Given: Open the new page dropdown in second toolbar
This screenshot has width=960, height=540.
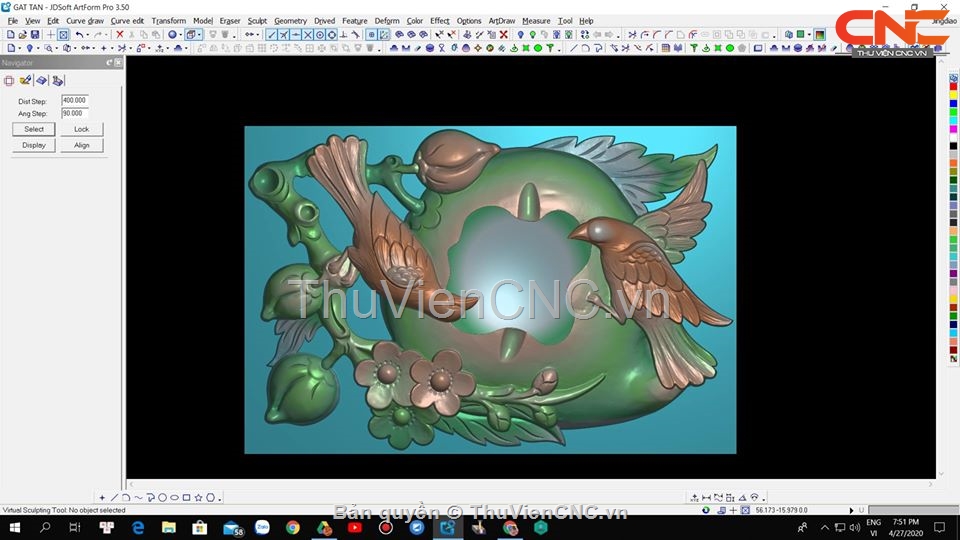Looking at the screenshot, I should [x=19, y=48].
